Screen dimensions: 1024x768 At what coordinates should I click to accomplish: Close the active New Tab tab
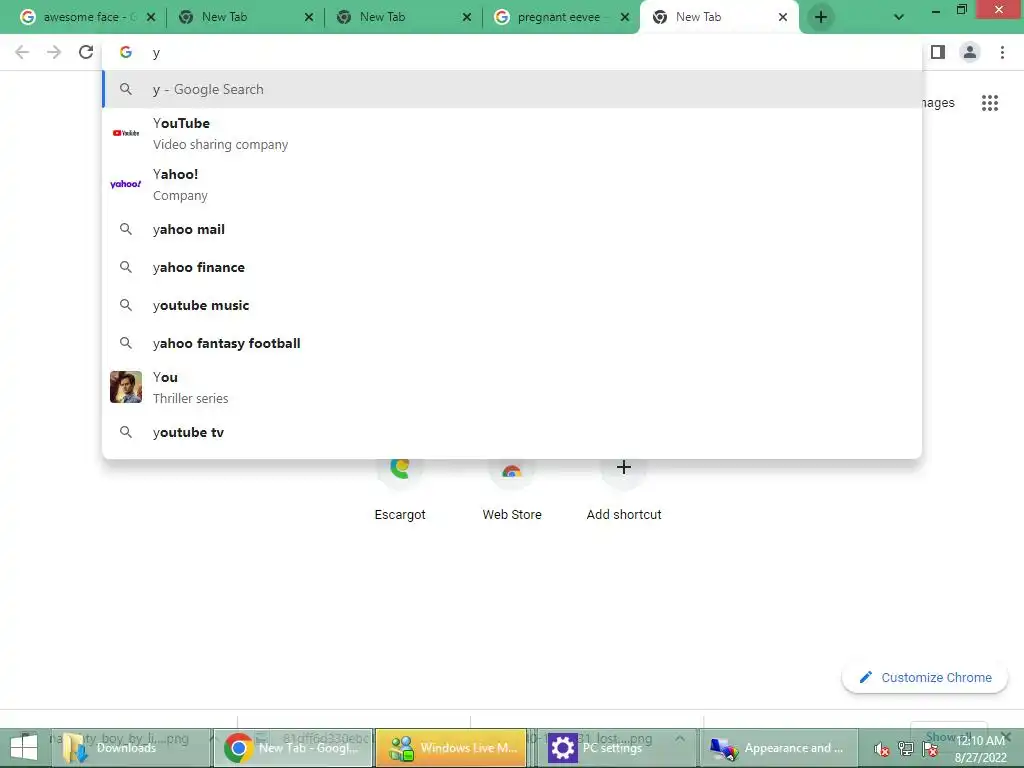click(x=783, y=17)
